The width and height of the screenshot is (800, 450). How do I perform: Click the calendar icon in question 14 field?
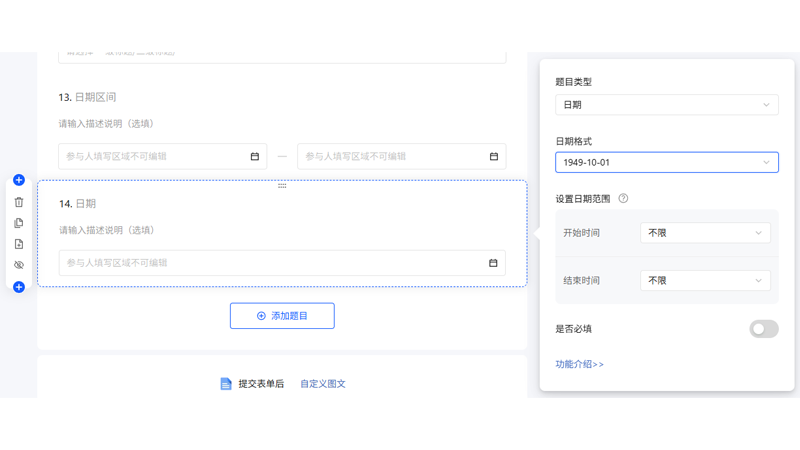(x=493, y=263)
